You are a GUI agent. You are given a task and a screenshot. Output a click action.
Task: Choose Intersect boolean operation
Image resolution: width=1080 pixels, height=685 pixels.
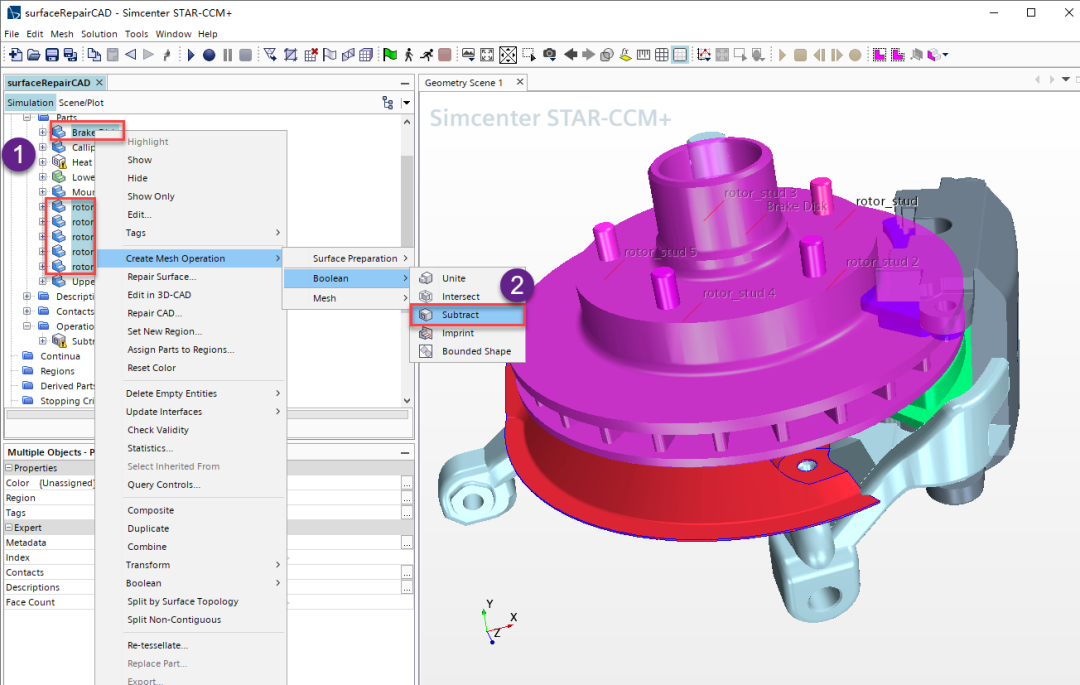(468, 297)
